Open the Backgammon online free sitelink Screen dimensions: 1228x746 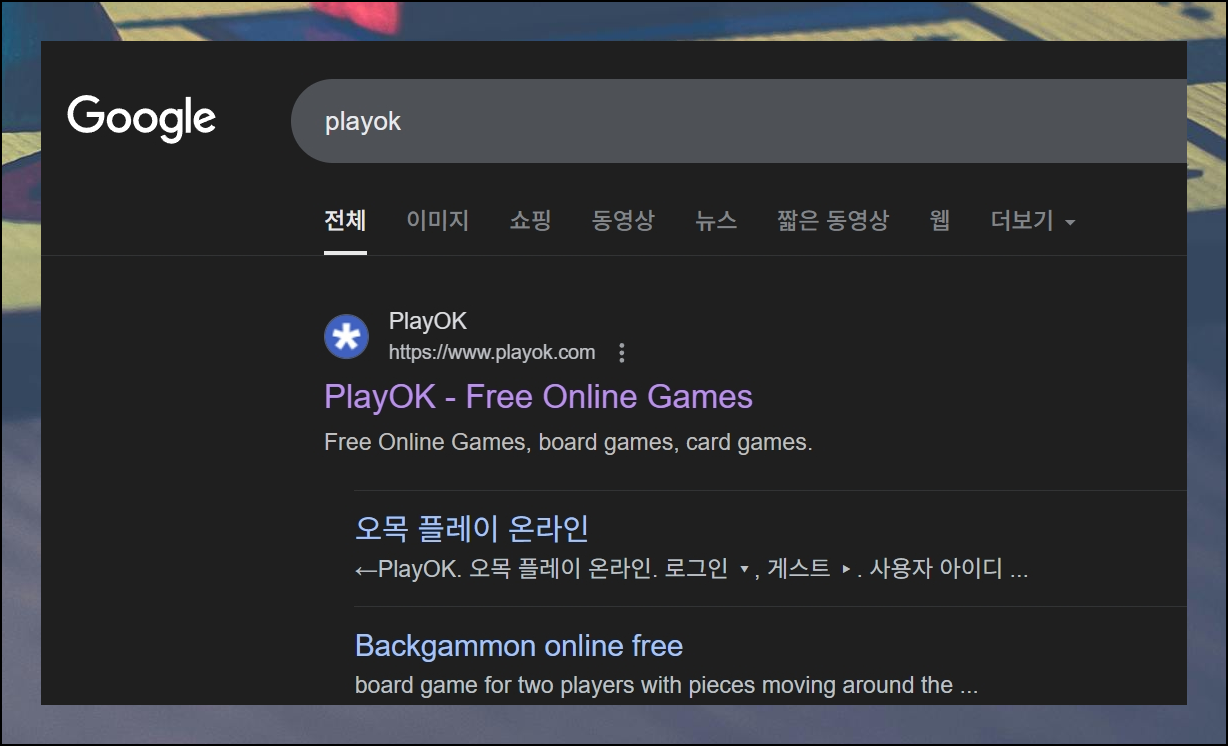tap(519, 646)
